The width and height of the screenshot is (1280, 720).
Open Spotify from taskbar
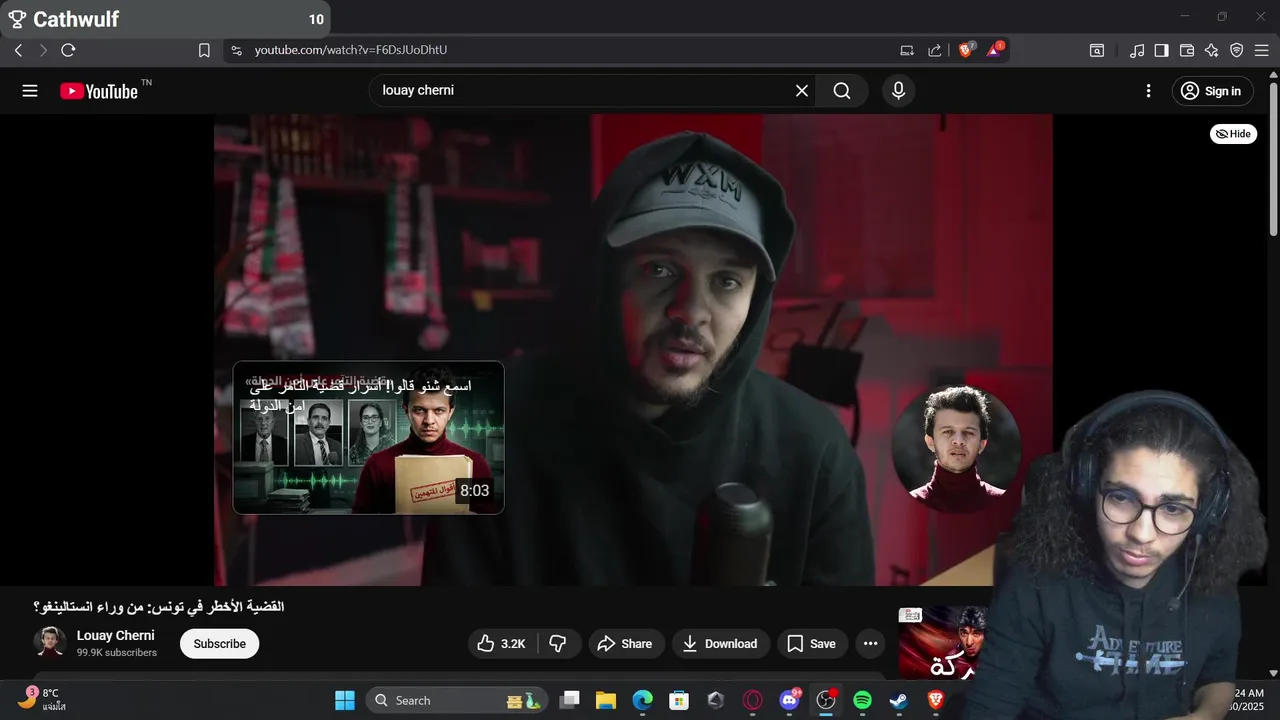(x=863, y=700)
